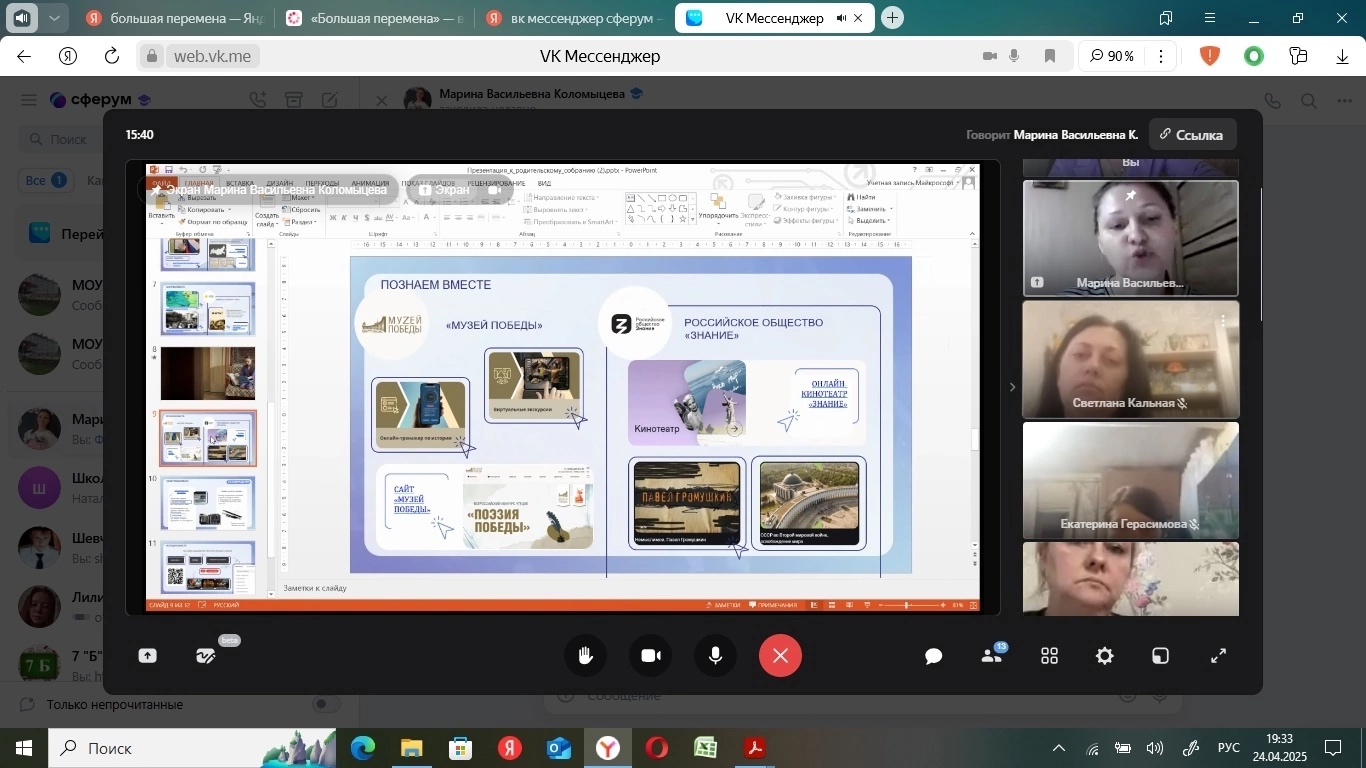Image resolution: width=1366 pixels, height=768 pixels.
Task: Open the browser bookmarks panel icon
Action: [1166, 18]
